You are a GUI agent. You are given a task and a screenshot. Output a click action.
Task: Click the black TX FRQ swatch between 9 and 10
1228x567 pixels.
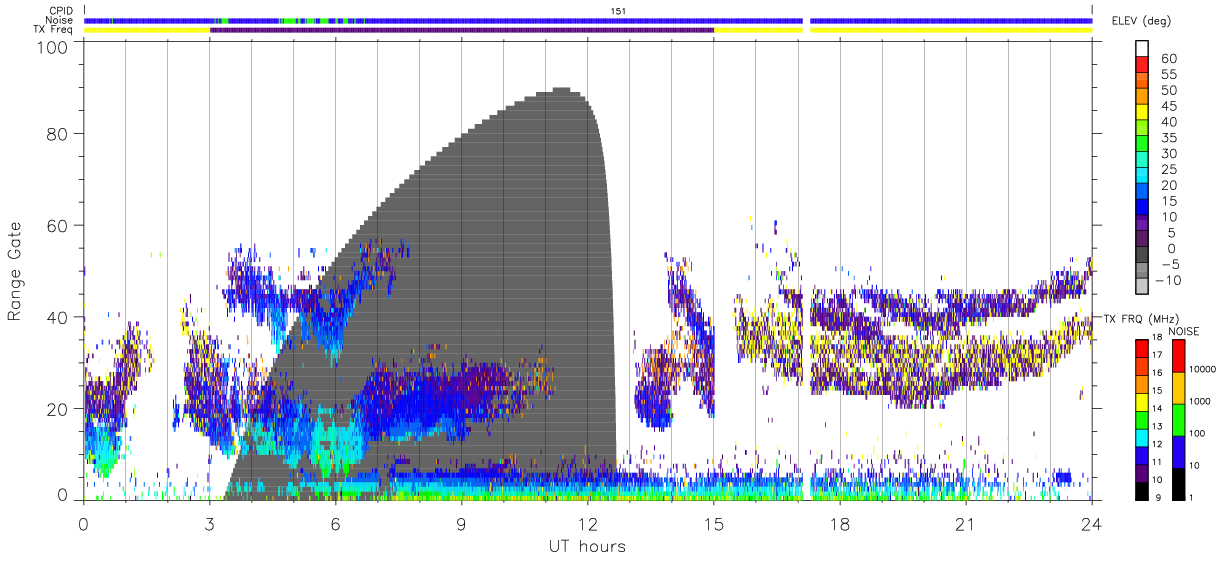pos(1142,491)
